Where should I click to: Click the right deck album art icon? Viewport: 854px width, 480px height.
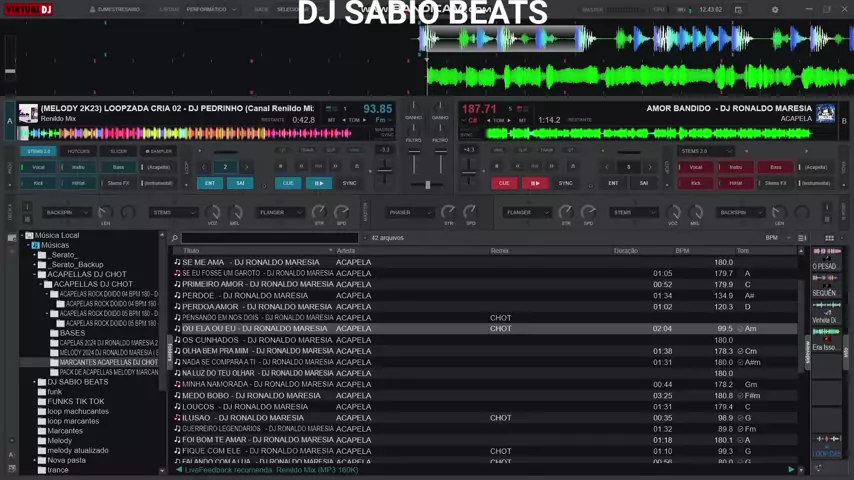click(x=825, y=113)
